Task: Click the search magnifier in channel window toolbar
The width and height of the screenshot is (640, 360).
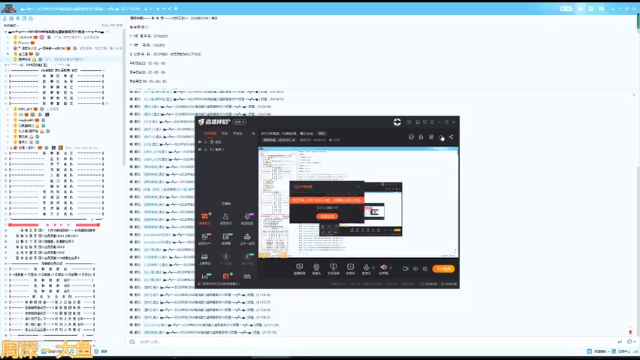Action: tap(31, 18)
